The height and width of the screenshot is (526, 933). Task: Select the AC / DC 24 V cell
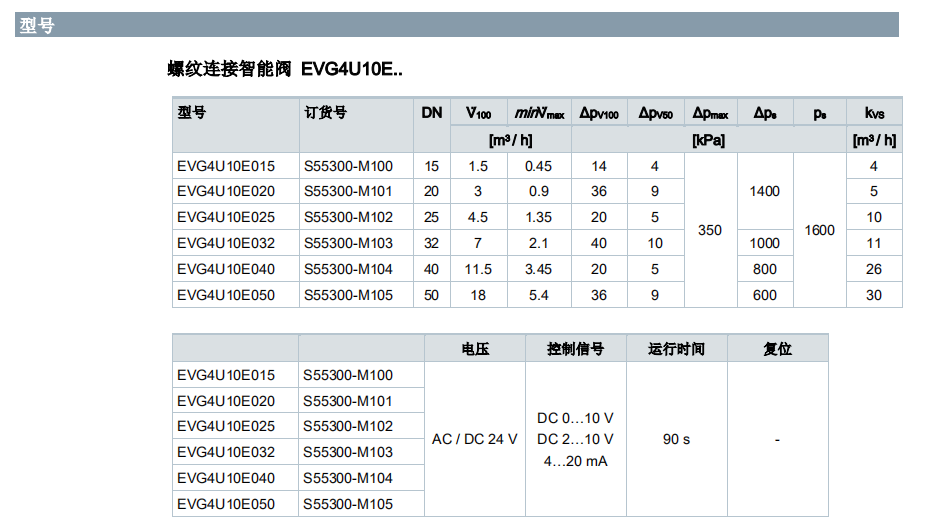pyautogui.click(x=475, y=439)
